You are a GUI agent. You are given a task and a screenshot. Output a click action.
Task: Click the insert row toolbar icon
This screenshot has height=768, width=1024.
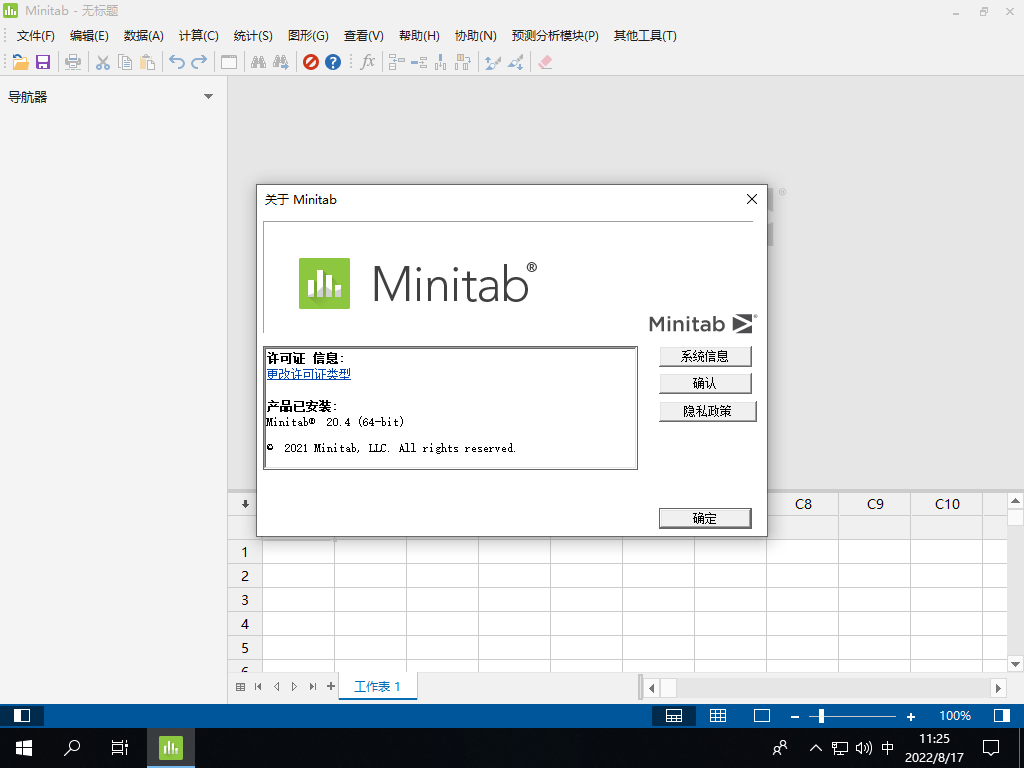pos(419,62)
